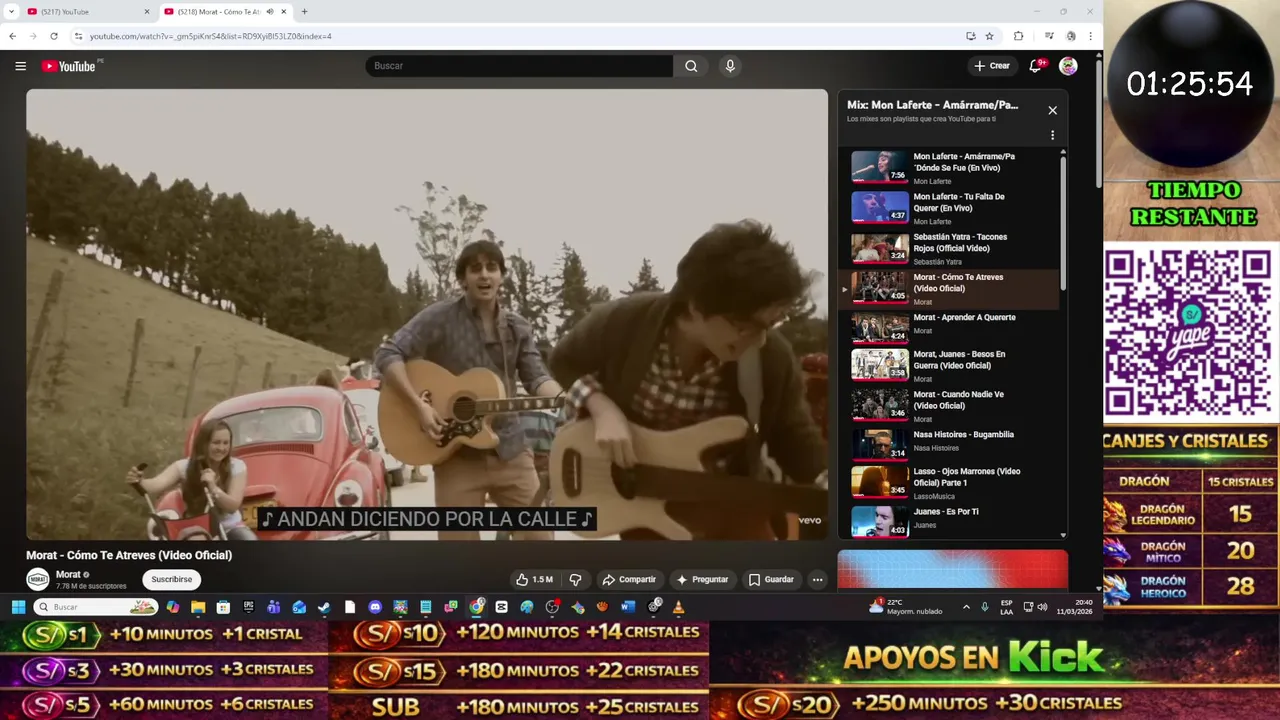Dislike the Morat video

[575, 579]
